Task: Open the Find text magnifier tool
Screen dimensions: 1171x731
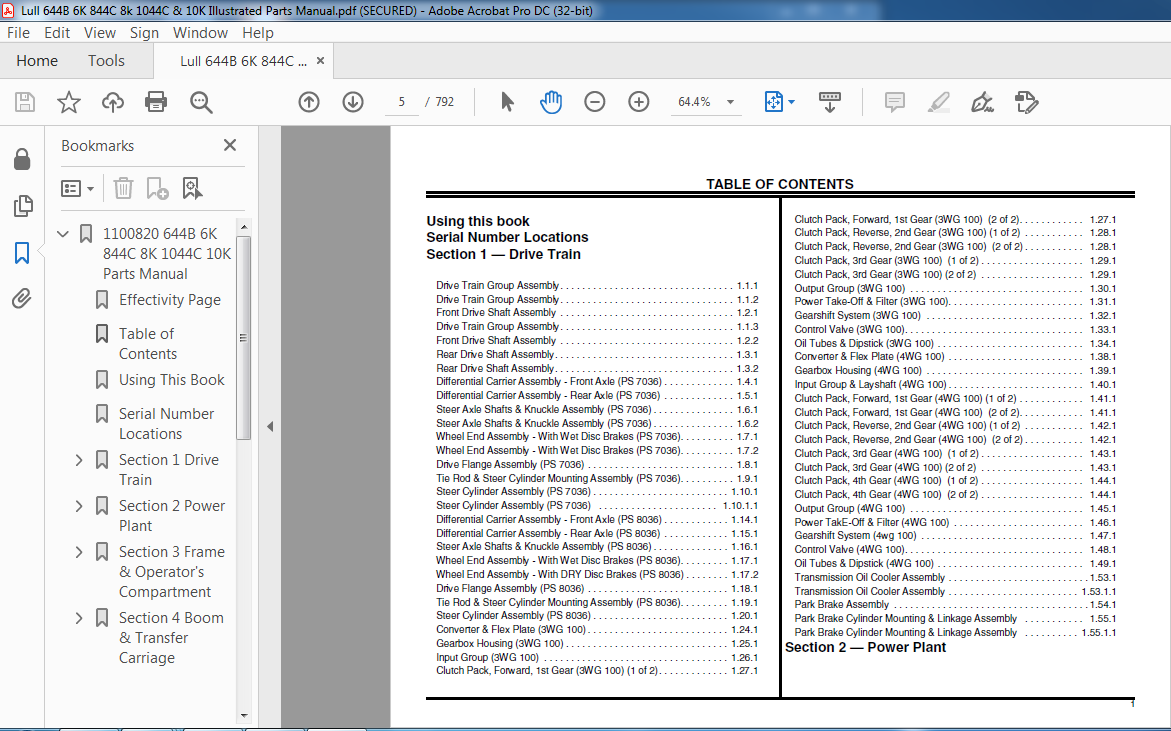Action: [x=201, y=102]
